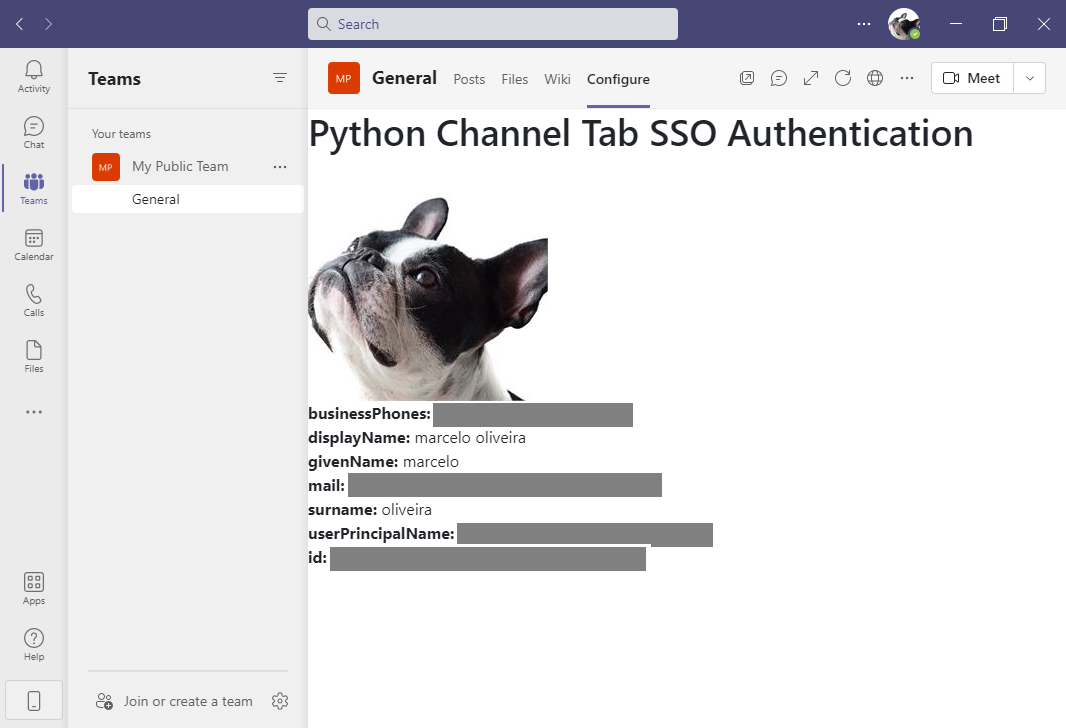Click the businessPhones label
Viewport: 1066px width, 728px height.
click(369, 414)
